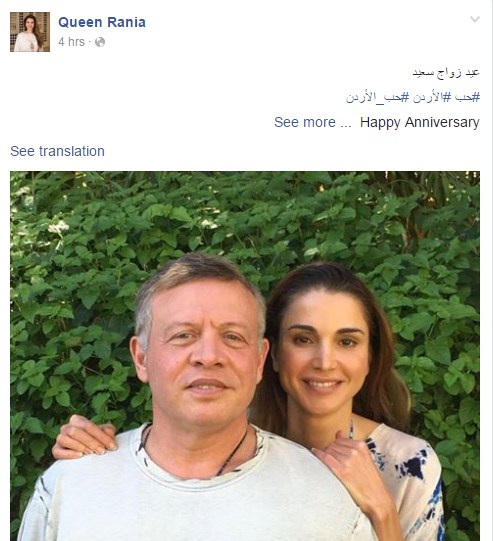Open the post via the '4 hrs' timestamp
Image resolution: width=493 pixels, height=541 pixels.
(x=71, y=42)
